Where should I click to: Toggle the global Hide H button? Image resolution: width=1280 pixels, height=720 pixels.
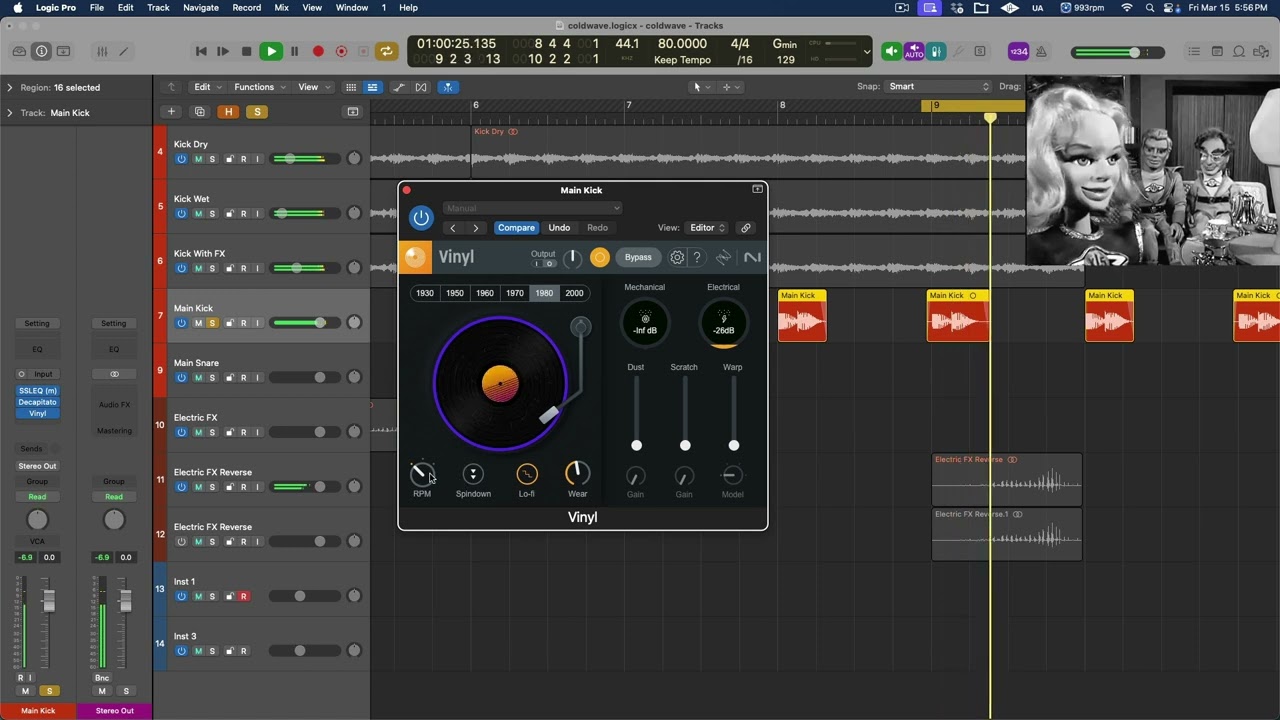(x=229, y=112)
